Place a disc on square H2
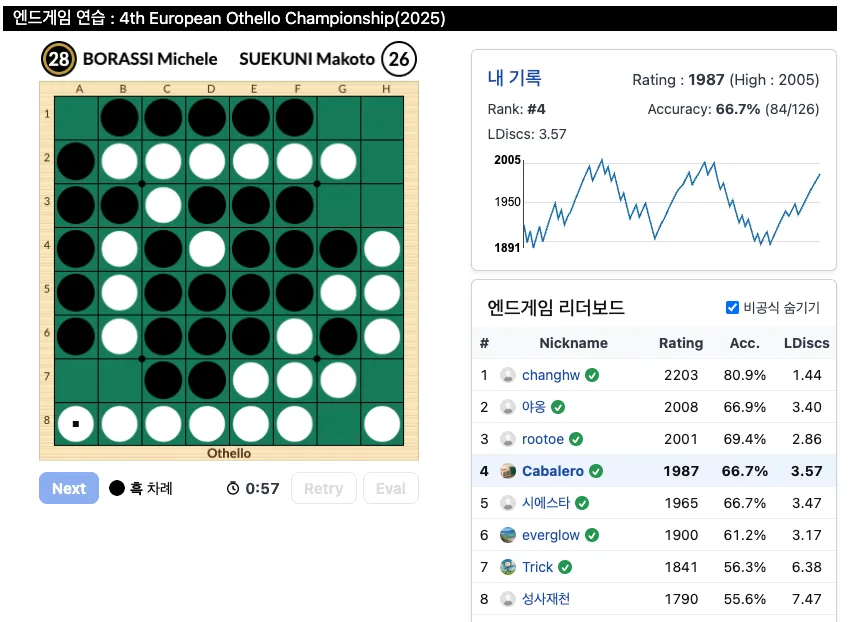The height and width of the screenshot is (622, 849). 382,161
